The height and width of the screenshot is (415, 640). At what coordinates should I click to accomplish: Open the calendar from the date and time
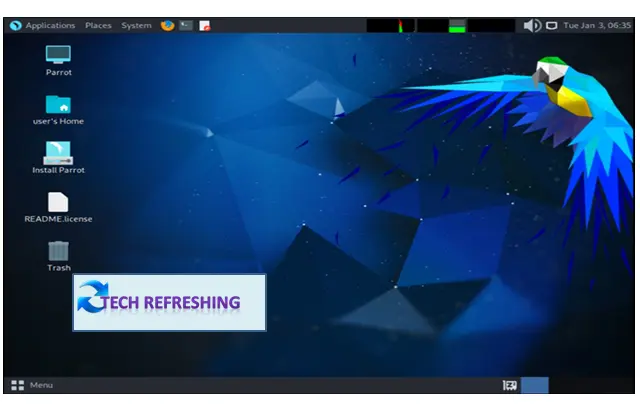pos(597,25)
